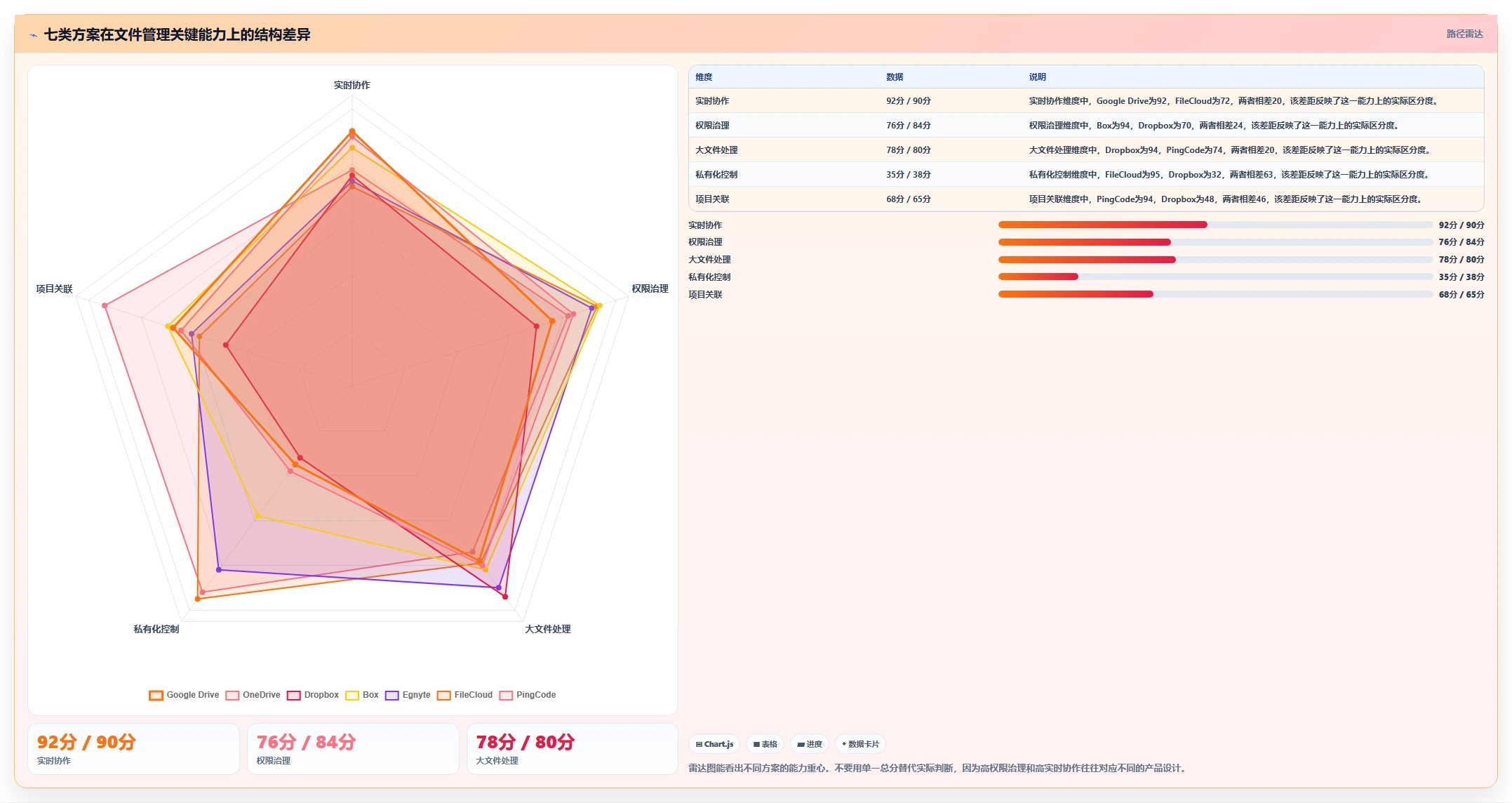Screen dimensions: 1512x803
Task: Hide the Dropbox series via legend
Action: pyautogui.click(x=313, y=695)
